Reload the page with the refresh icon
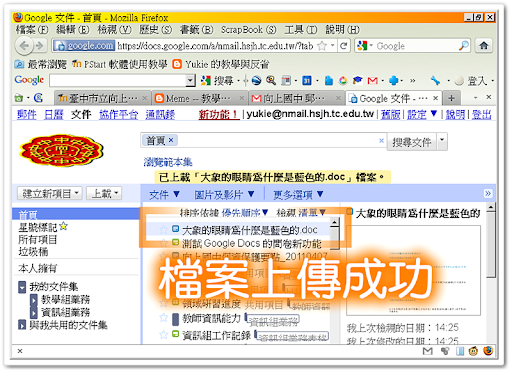The height and width of the screenshot is (373, 512). pyautogui.click(x=343, y=45)
